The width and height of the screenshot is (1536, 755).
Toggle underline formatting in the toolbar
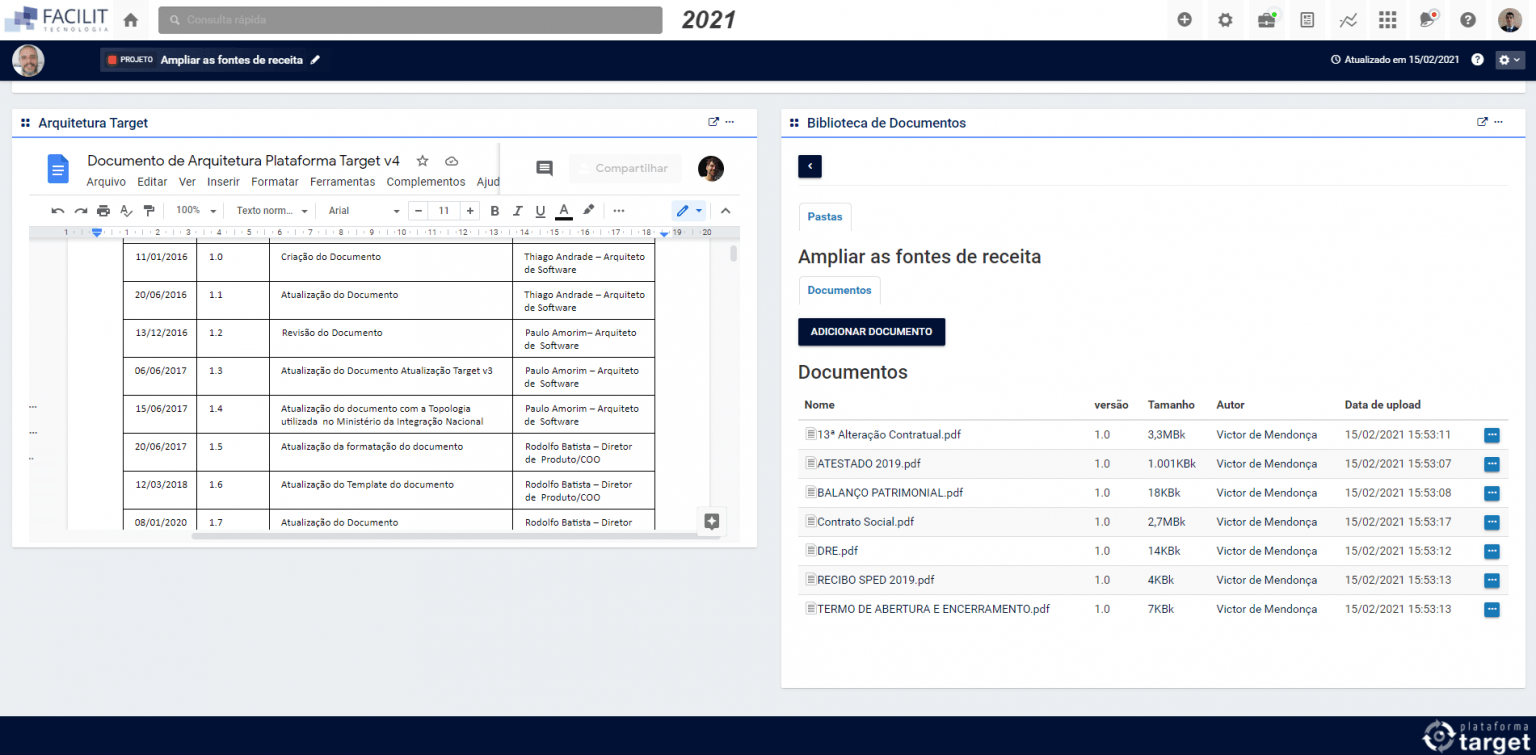coord(540,210)
